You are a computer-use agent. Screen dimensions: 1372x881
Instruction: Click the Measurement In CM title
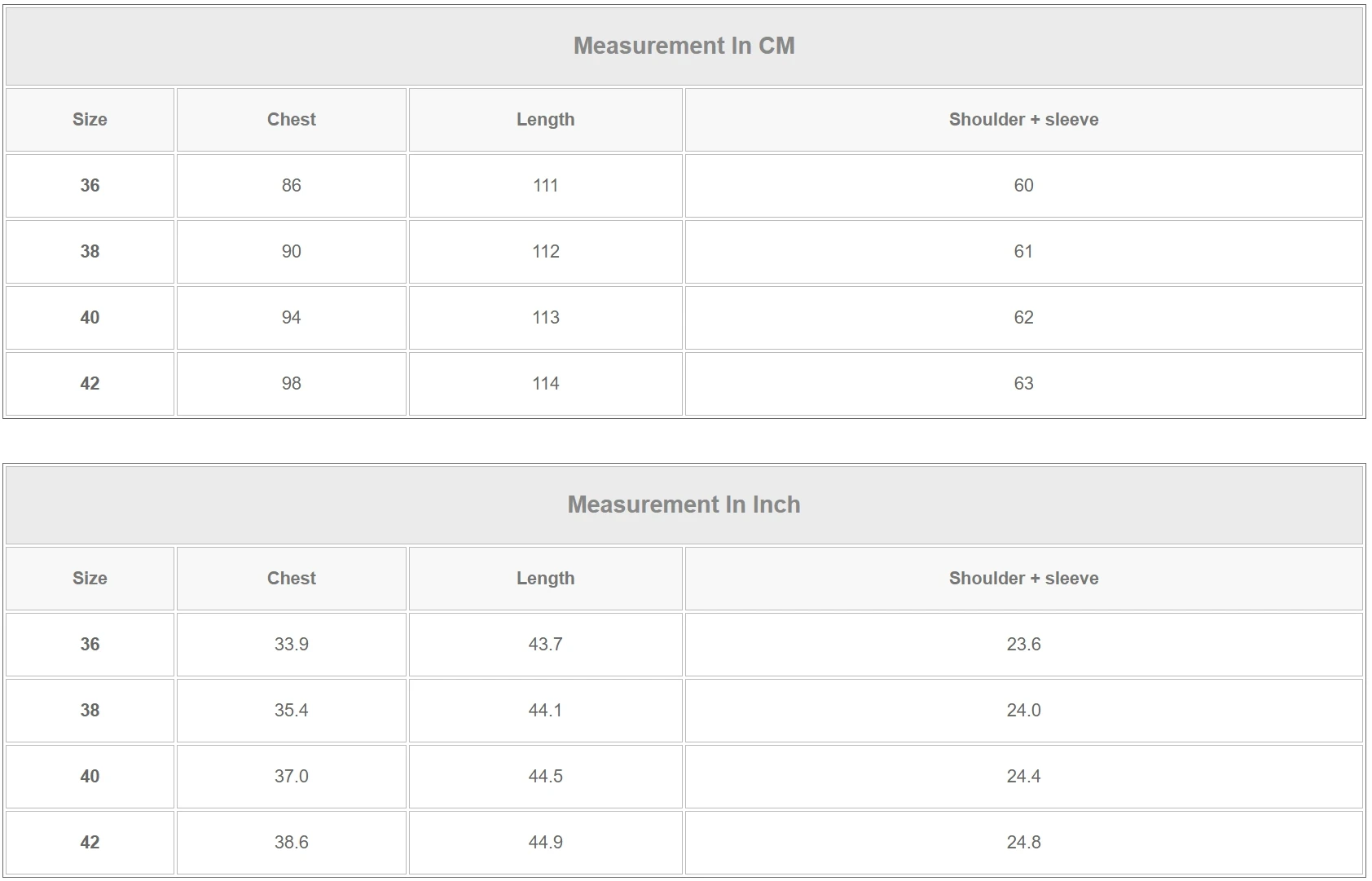[x=684, y=46]
